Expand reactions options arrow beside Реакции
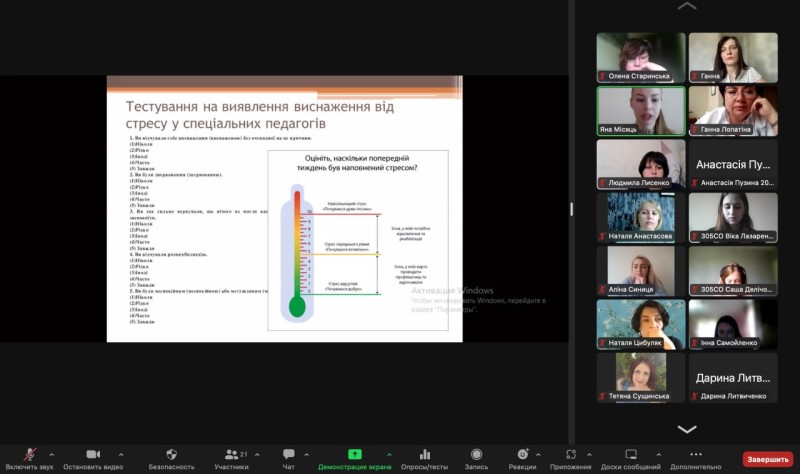The height and width of the screenshot is (474, 800). [x=538, y=454]
